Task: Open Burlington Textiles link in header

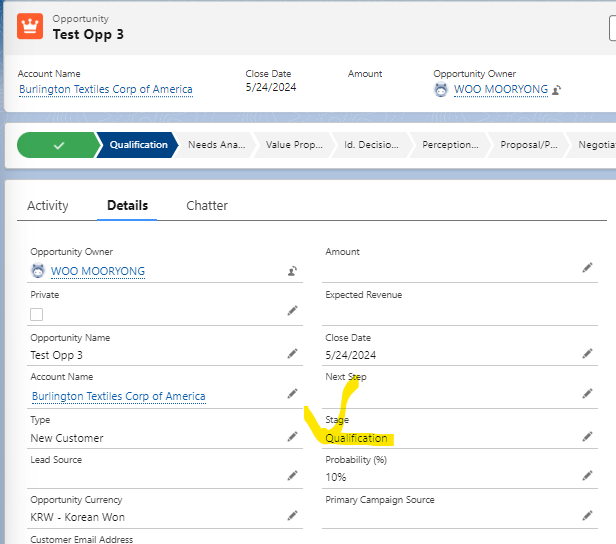Action: (x=106, y=90)
